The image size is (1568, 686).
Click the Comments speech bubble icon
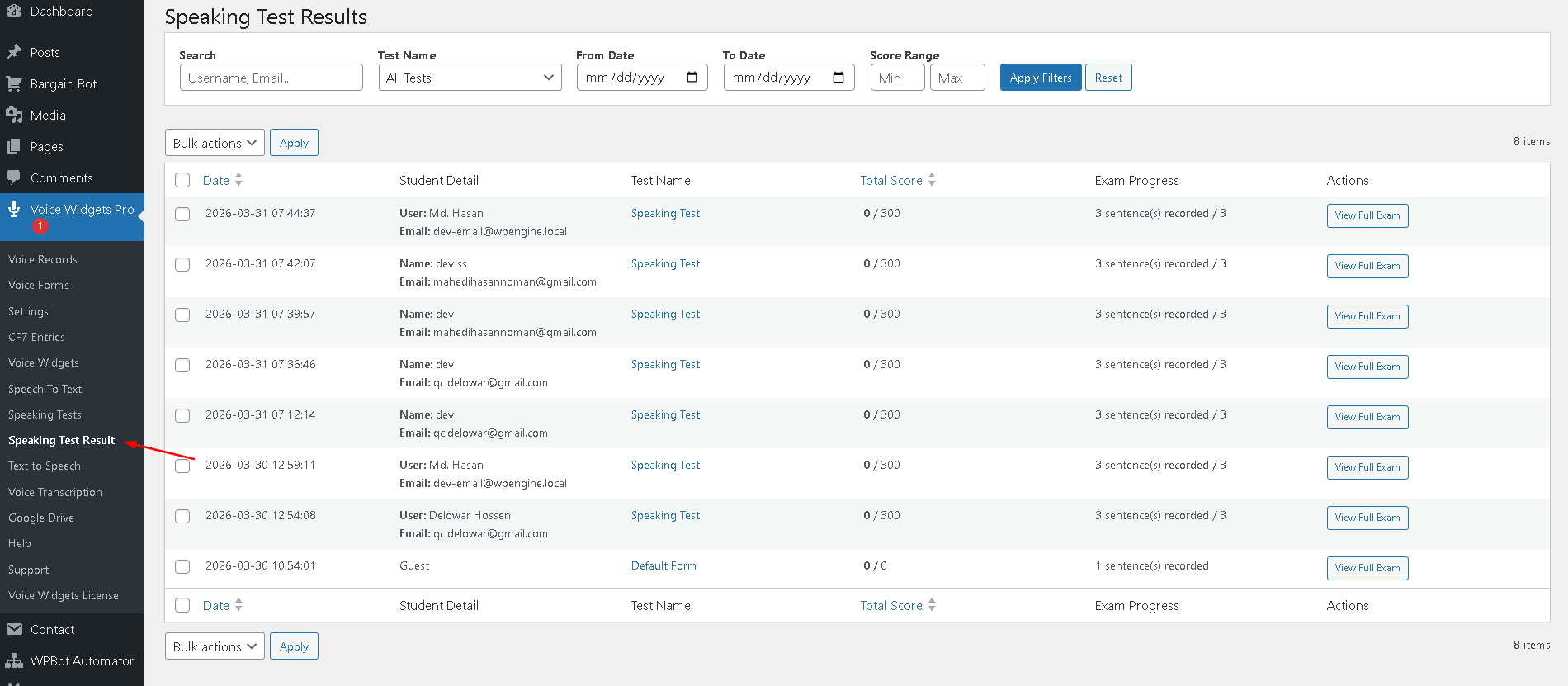pyautogui.click(x=14, y=177)
